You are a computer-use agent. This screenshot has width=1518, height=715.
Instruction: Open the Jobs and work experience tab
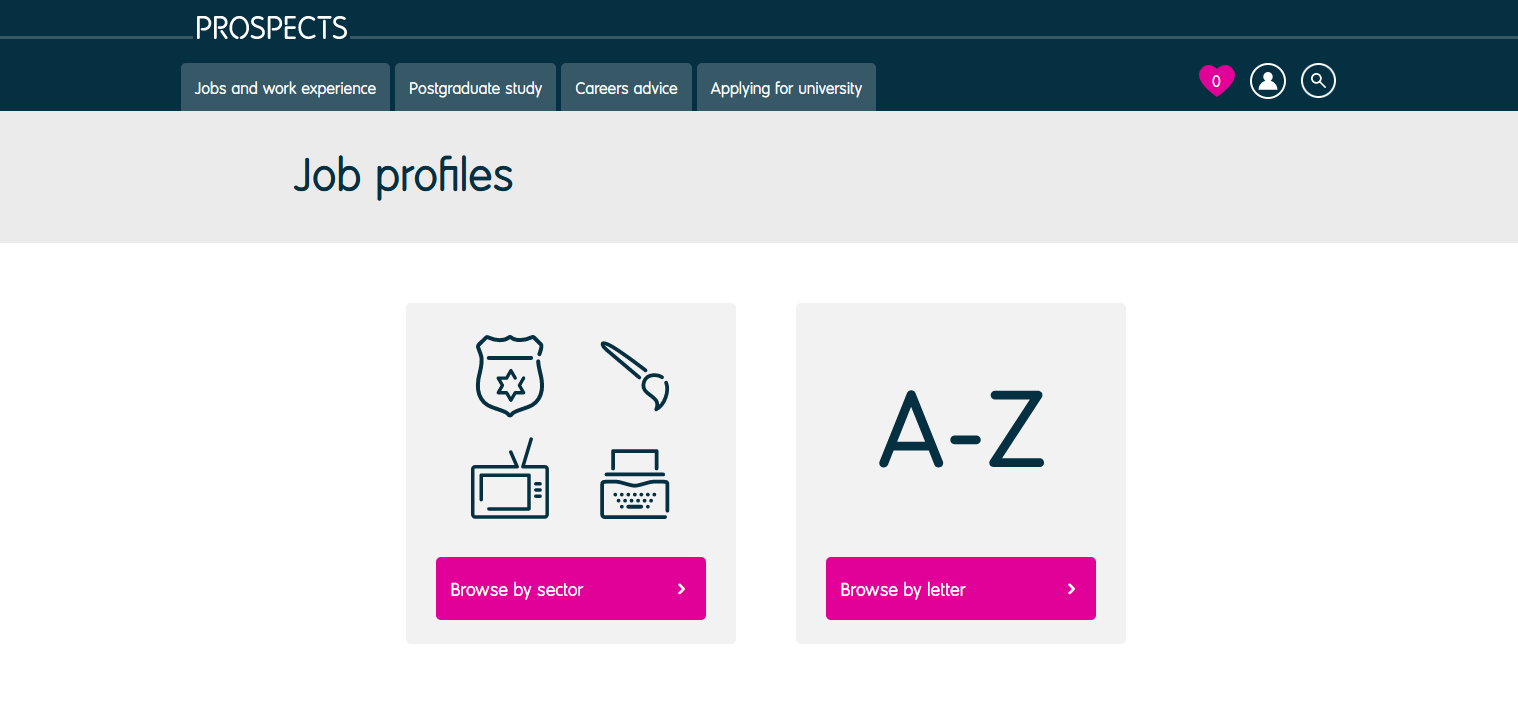click(x=285, y=88)
